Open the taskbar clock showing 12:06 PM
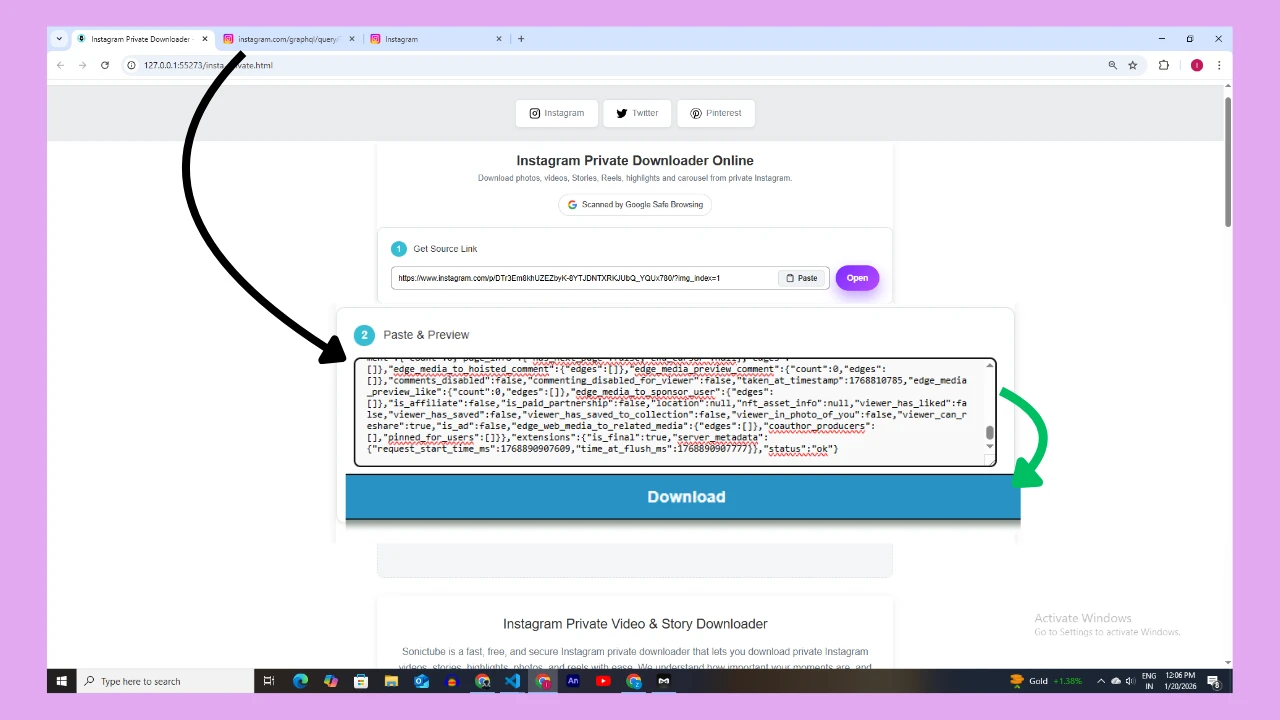Screen dimensions: 1280x720 [1180, 681]
